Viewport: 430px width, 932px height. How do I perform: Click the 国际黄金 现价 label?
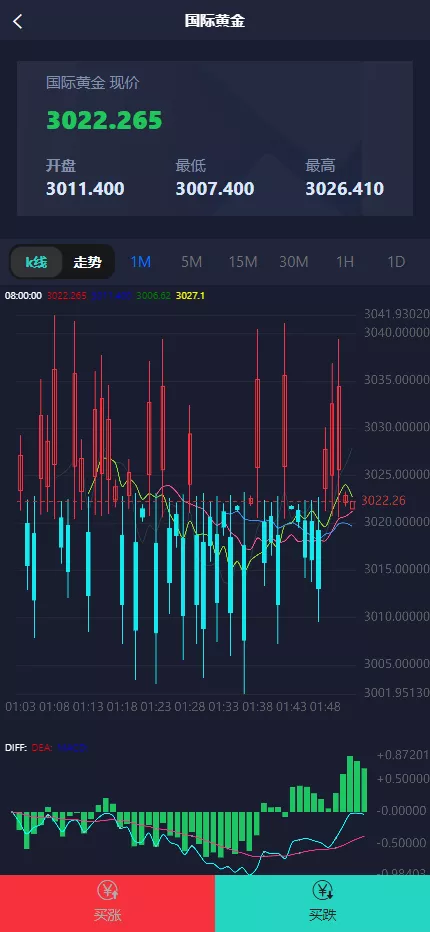pyautogui.click(x=93, y=83)
